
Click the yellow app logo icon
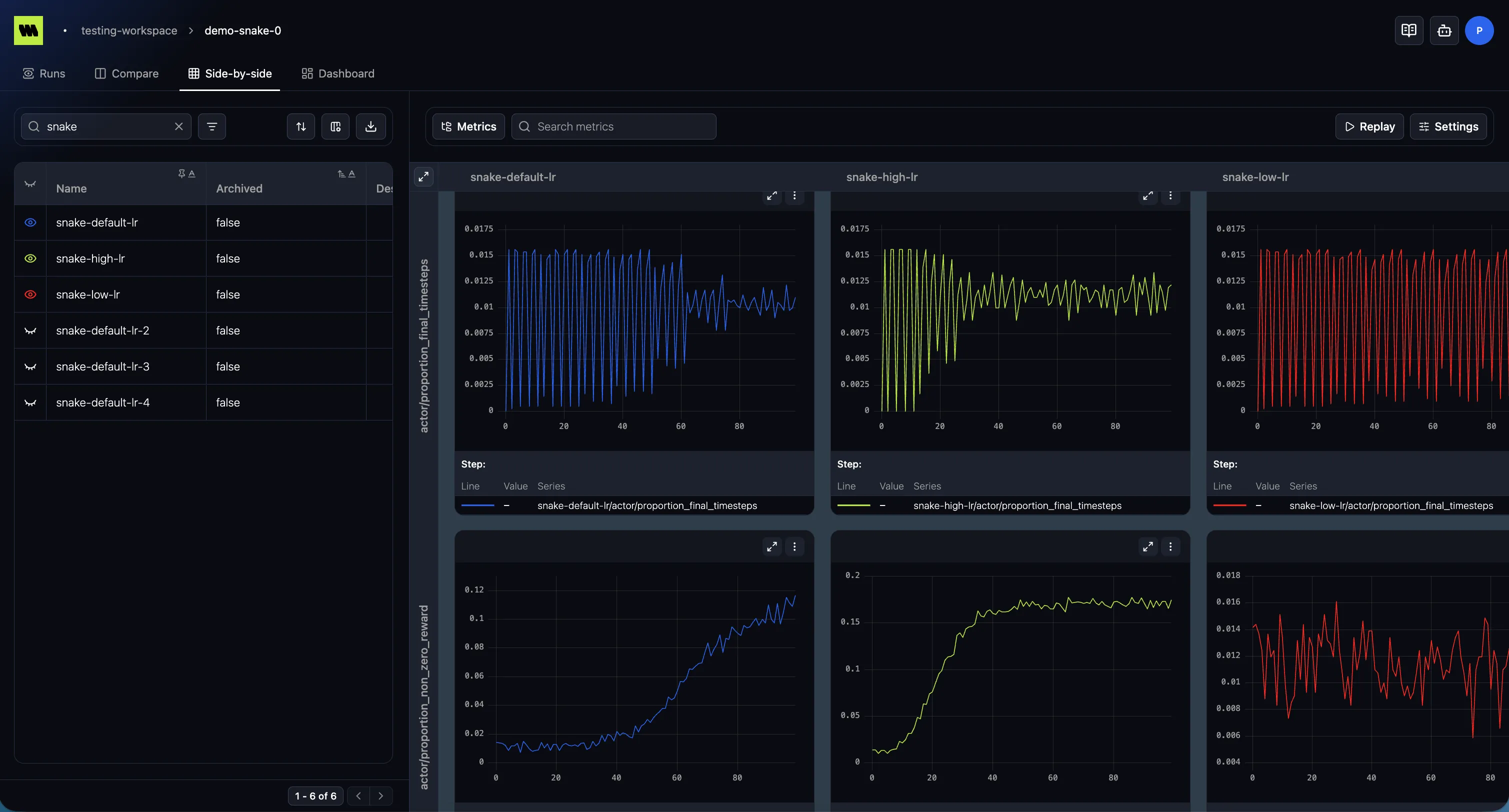(28, 30)
